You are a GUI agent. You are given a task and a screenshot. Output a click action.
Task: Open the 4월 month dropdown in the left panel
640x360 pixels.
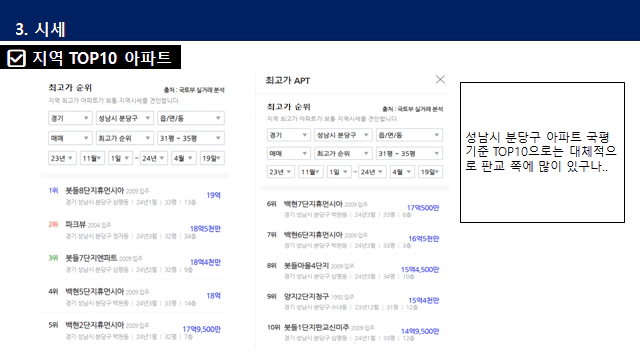tap(183, 158)
